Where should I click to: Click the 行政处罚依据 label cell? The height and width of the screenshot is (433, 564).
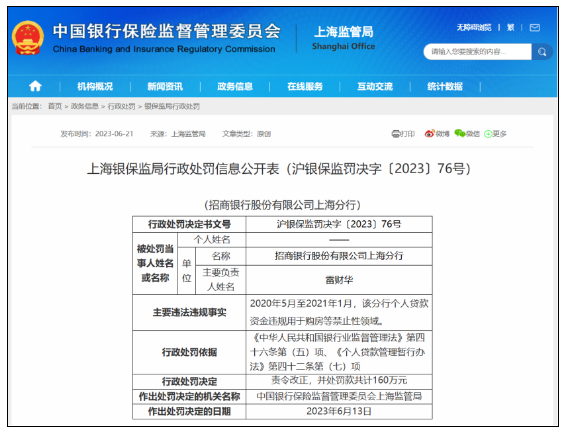(189, 352)
